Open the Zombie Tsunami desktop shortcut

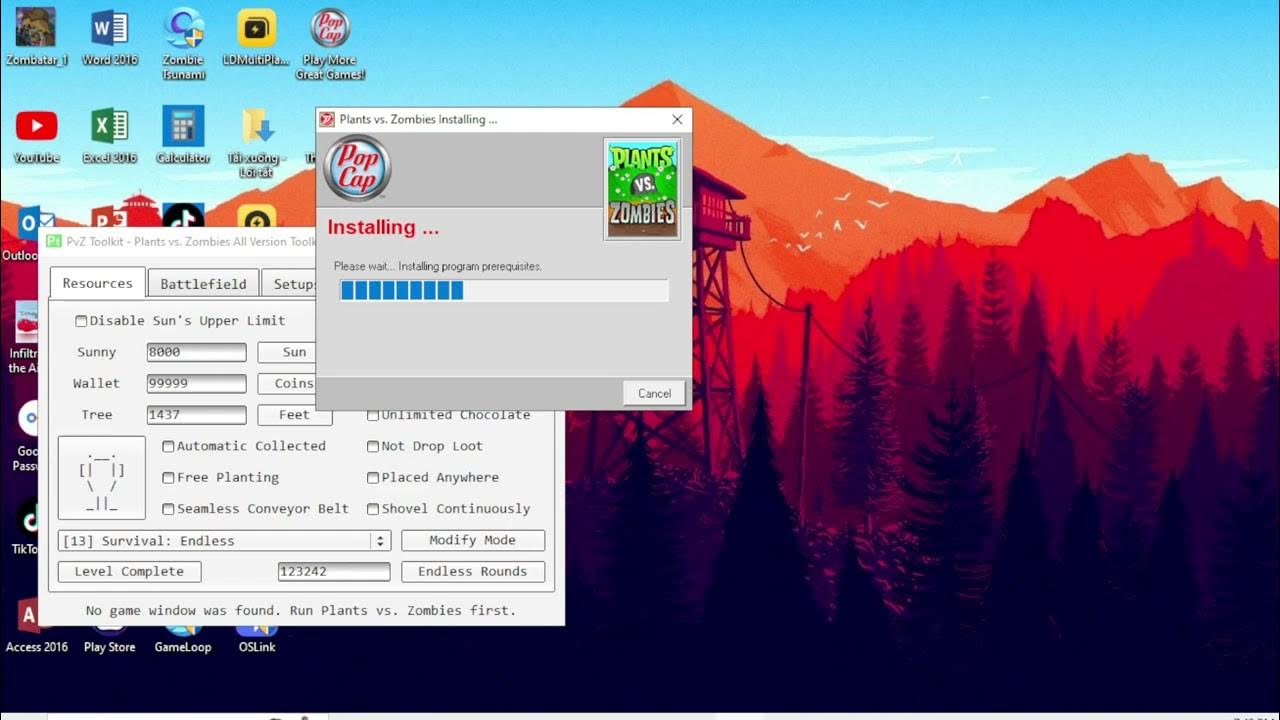[x=183, y=44]
